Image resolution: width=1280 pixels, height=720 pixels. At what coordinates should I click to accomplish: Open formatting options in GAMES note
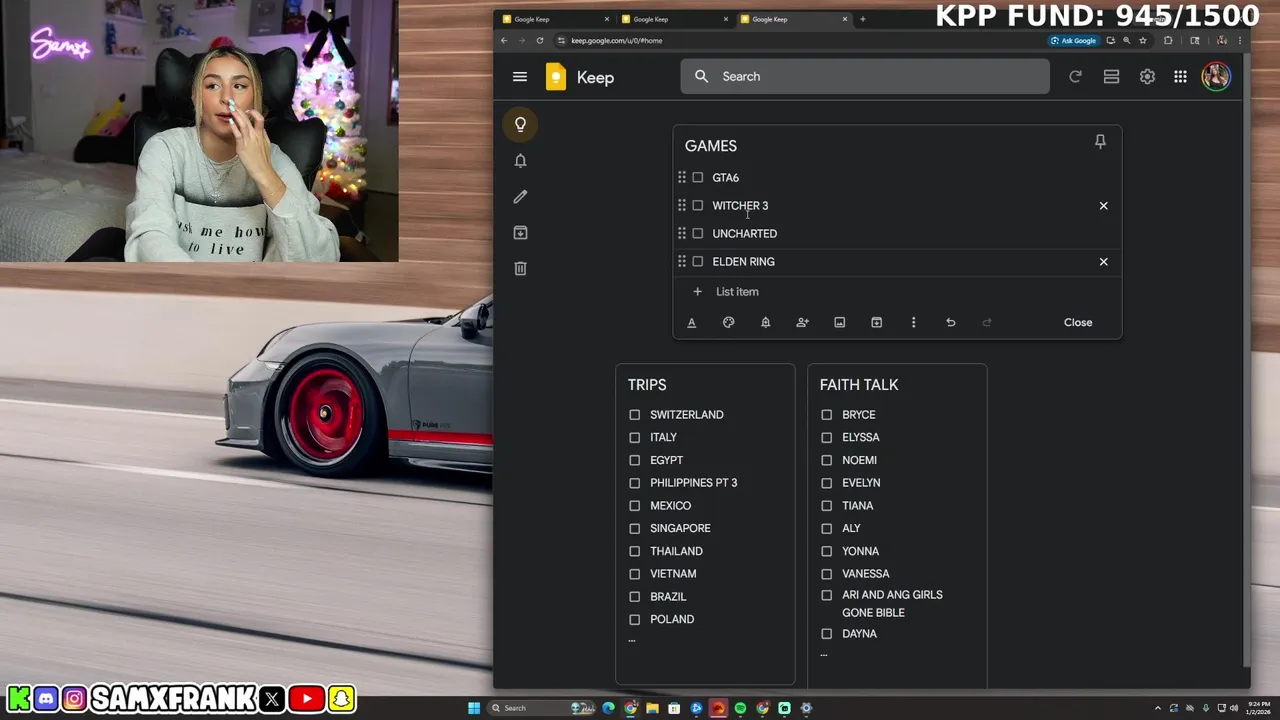click(691, 322)
